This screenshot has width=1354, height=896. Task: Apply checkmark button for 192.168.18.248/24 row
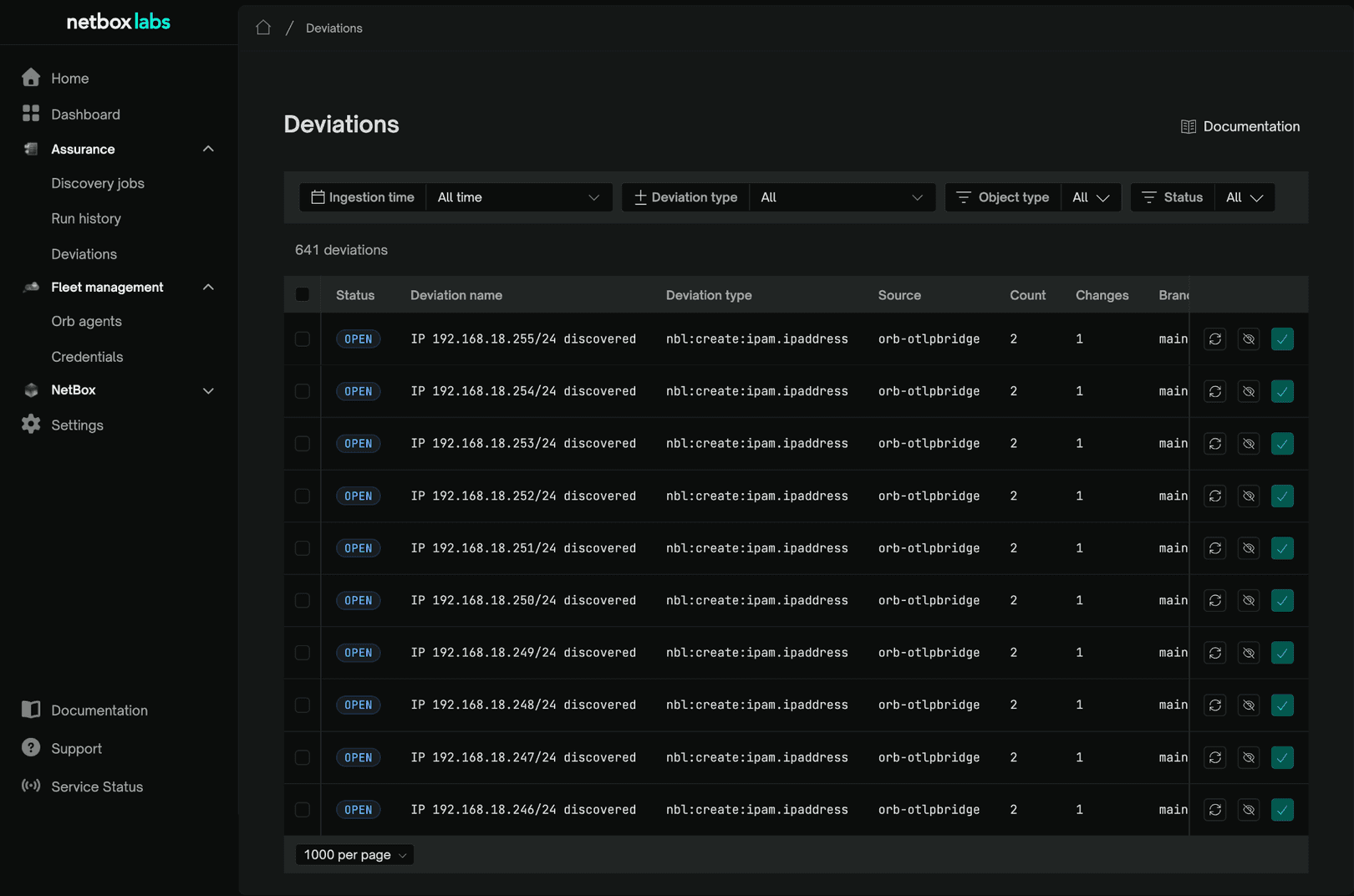(1282, 705)
